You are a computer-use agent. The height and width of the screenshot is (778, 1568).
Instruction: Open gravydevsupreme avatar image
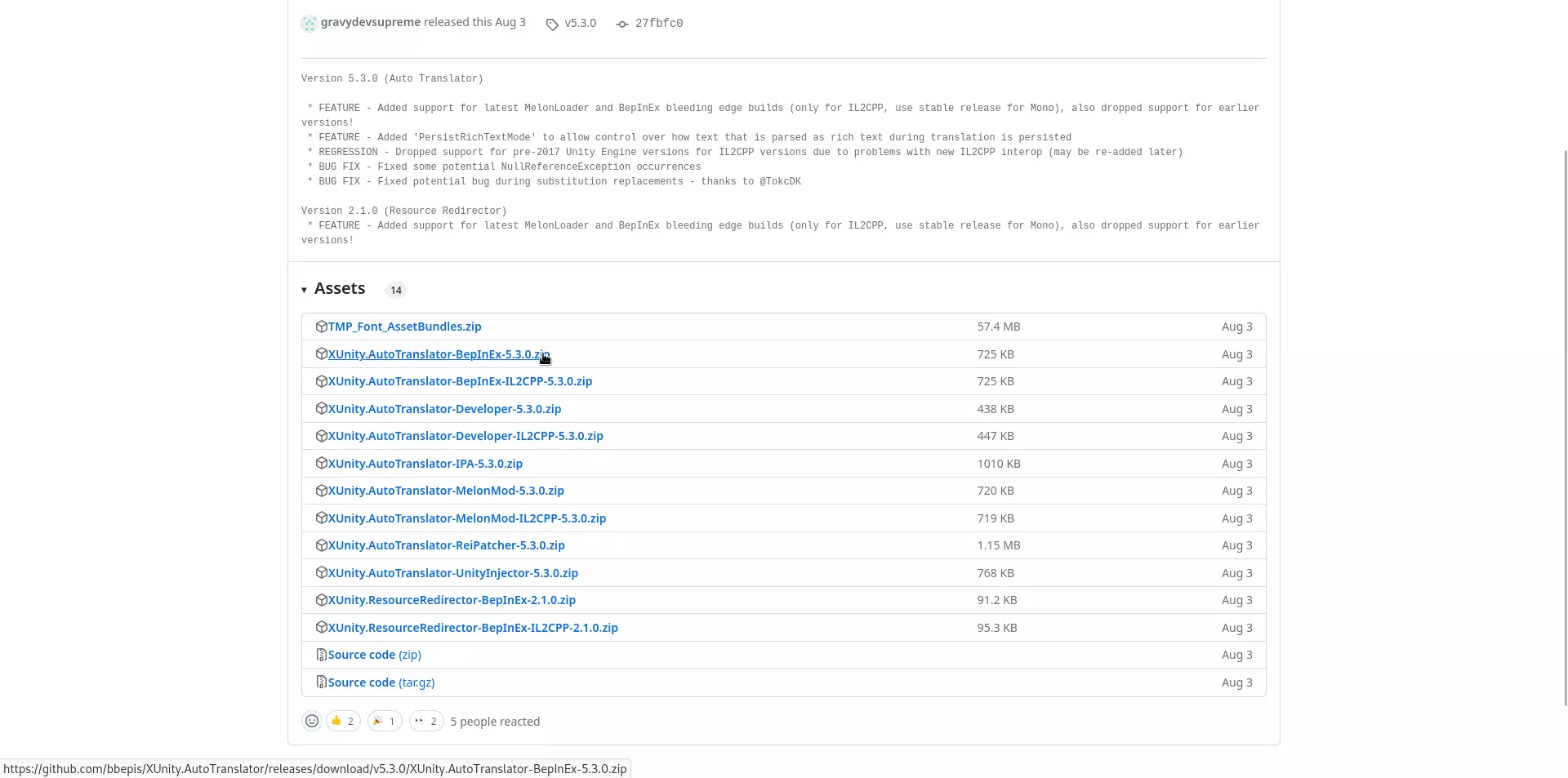(309, 24)
